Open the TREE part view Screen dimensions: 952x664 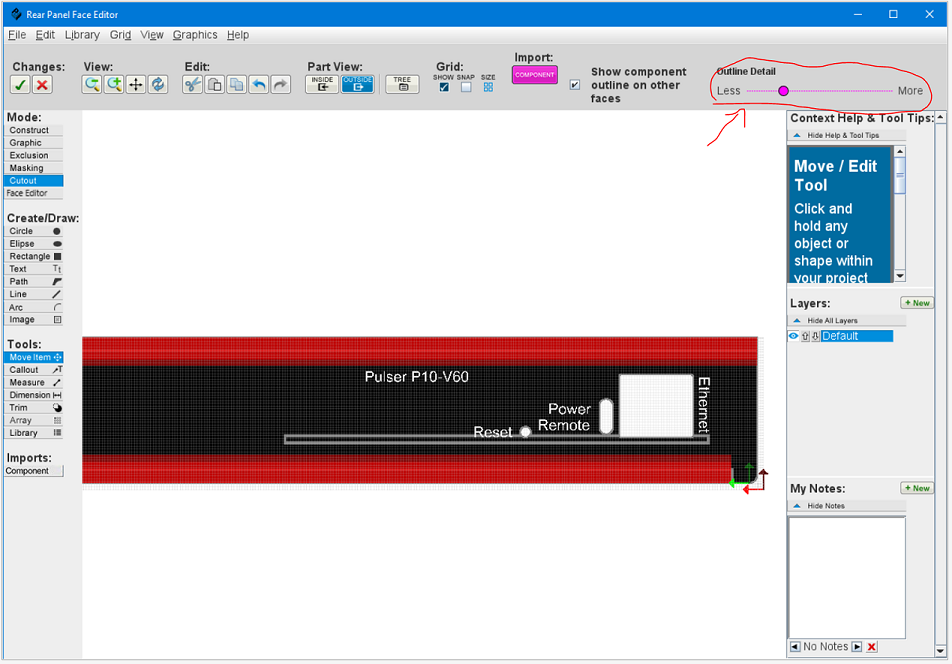click(x=401, y=85)
